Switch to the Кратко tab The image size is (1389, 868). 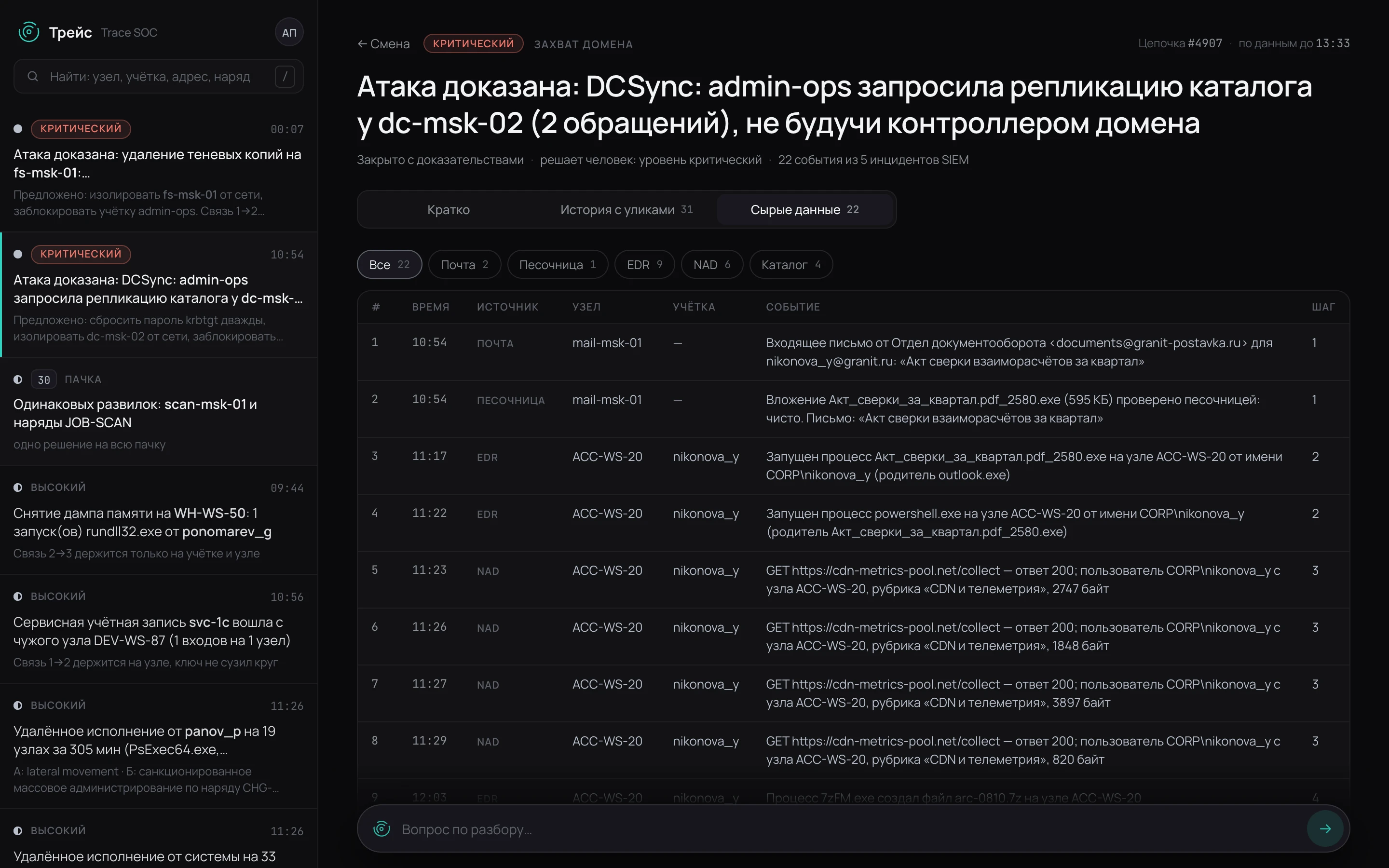tap(448, 210)
